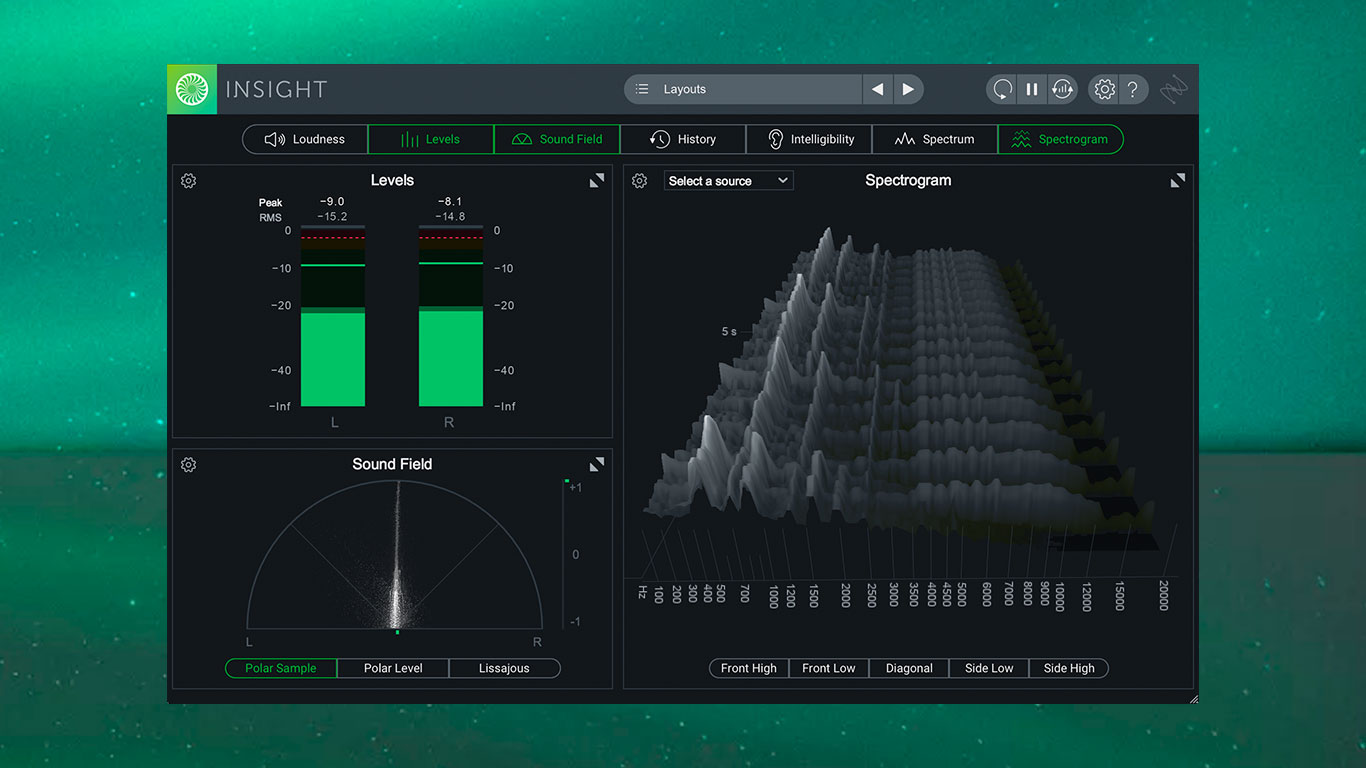Viewport: 1366px width, 768px height.
Task: Pause the metering playback
Action: tap(1031, 89)
